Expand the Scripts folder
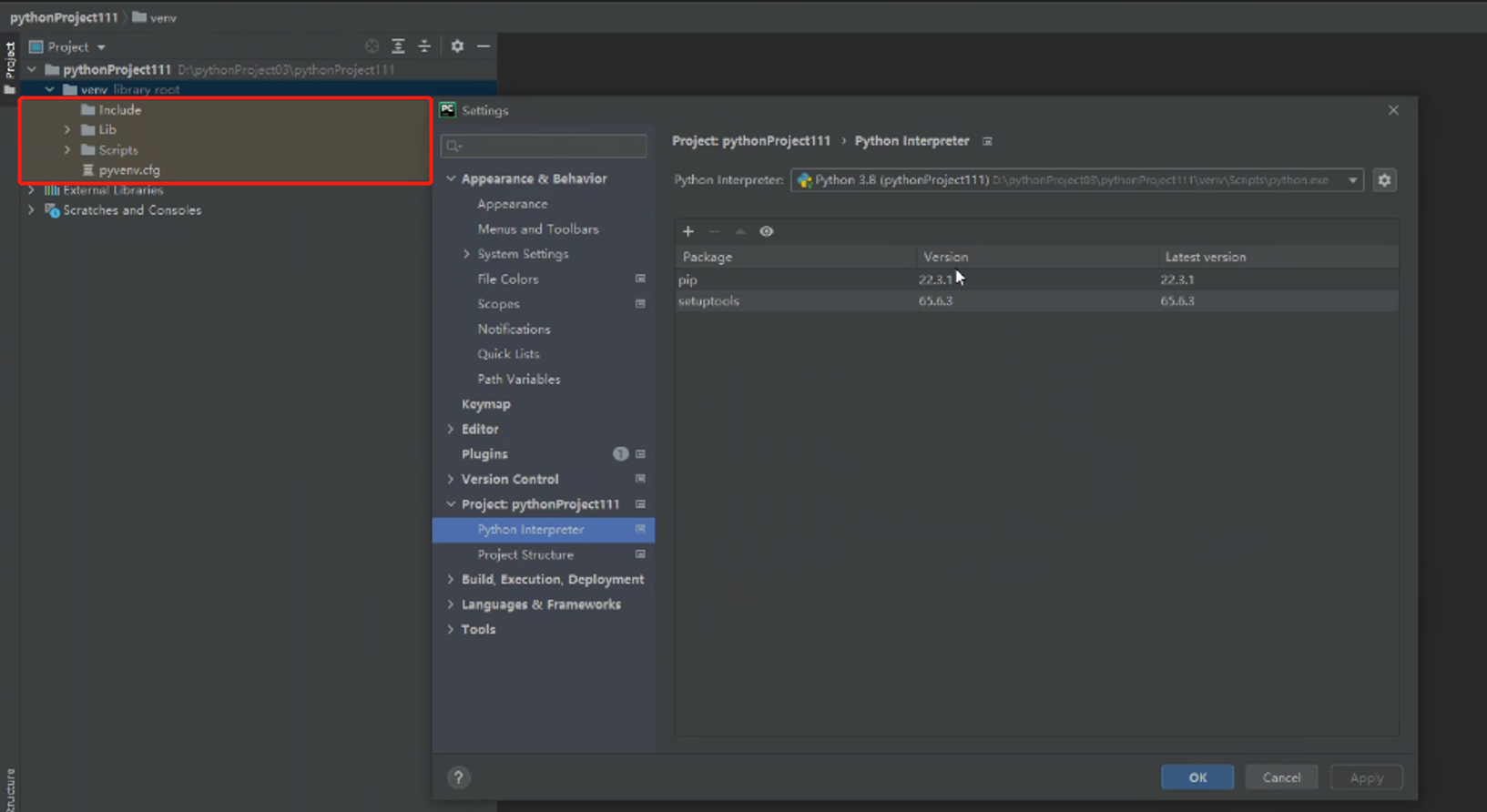Image resolution: width=1487 pixels, height=812 pixels. (x=67, y=150)
